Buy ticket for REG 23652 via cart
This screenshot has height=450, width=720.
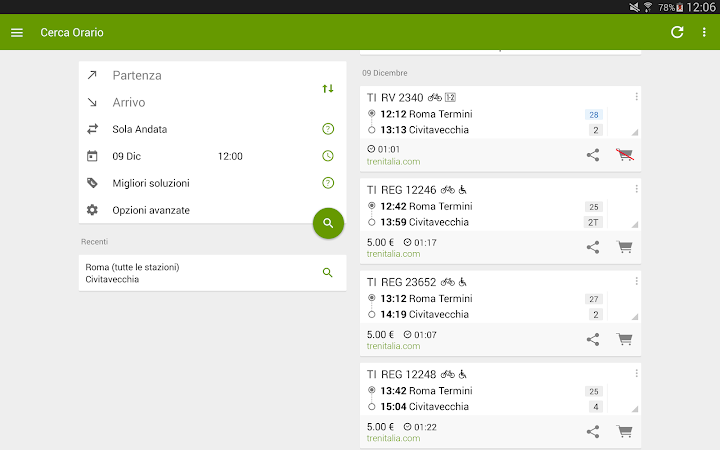[x=624, y=339]
